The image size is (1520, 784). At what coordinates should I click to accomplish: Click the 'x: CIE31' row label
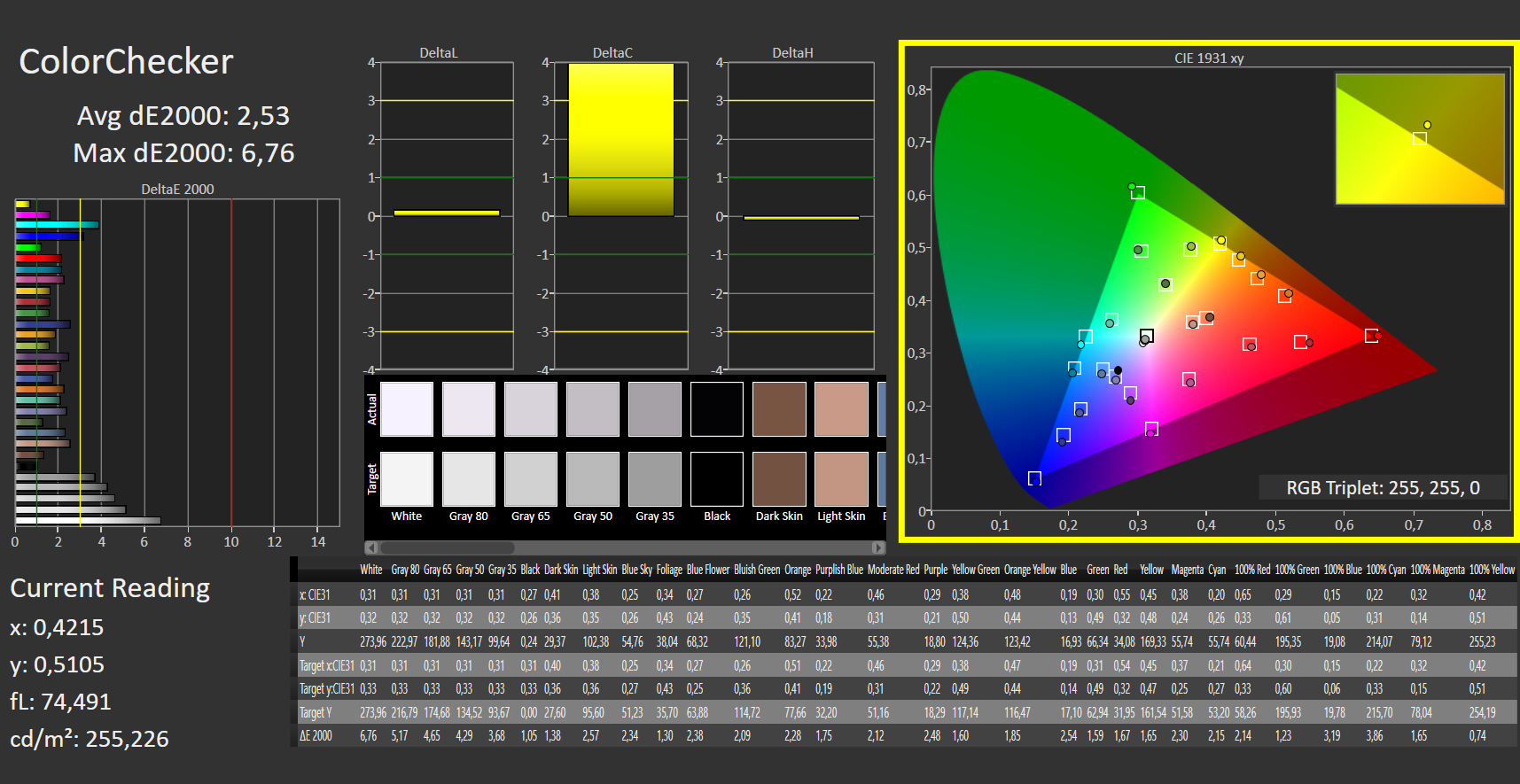(315, 595)
